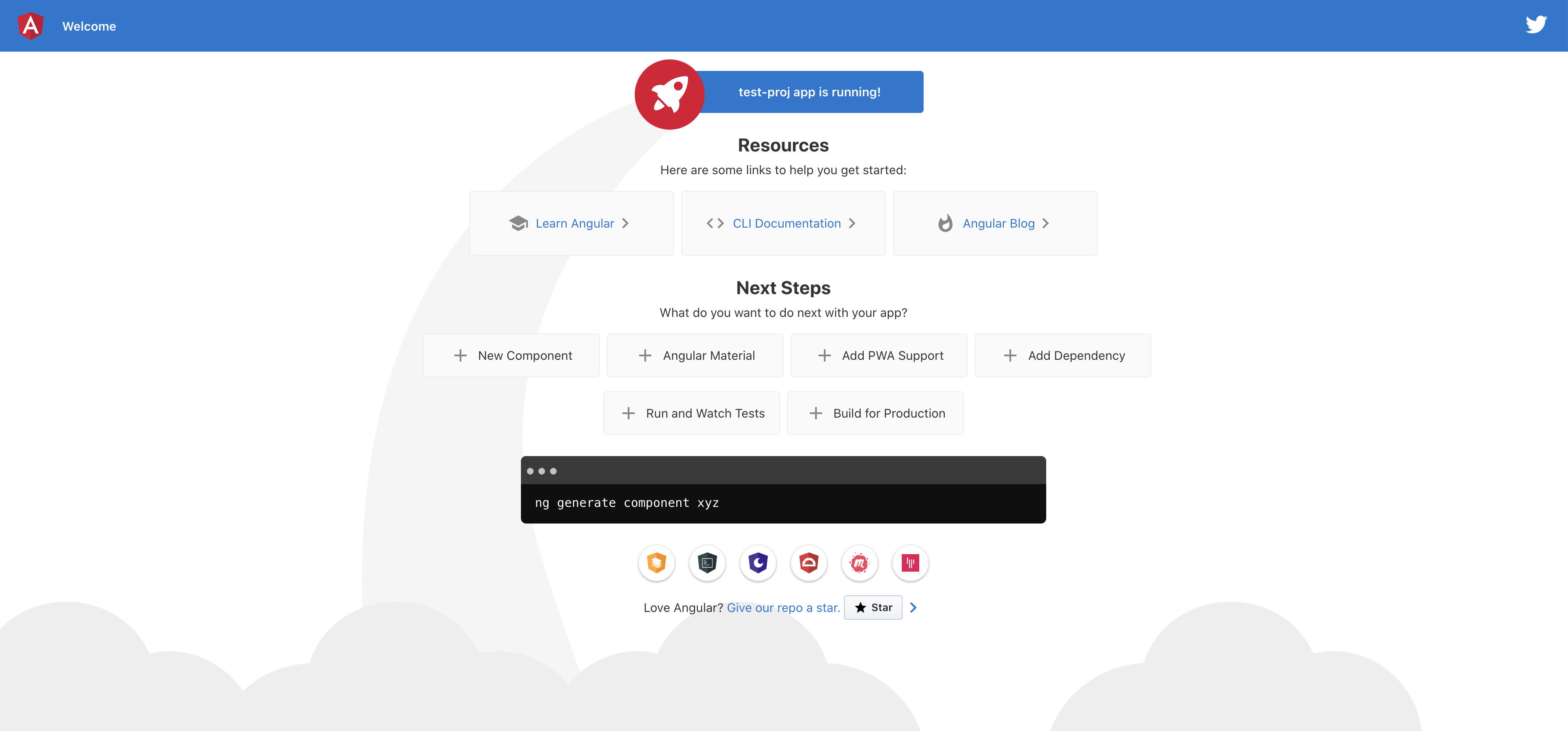Select the Angular Material card
This screenshot has height=731, width=1568.
click(695, 355)
